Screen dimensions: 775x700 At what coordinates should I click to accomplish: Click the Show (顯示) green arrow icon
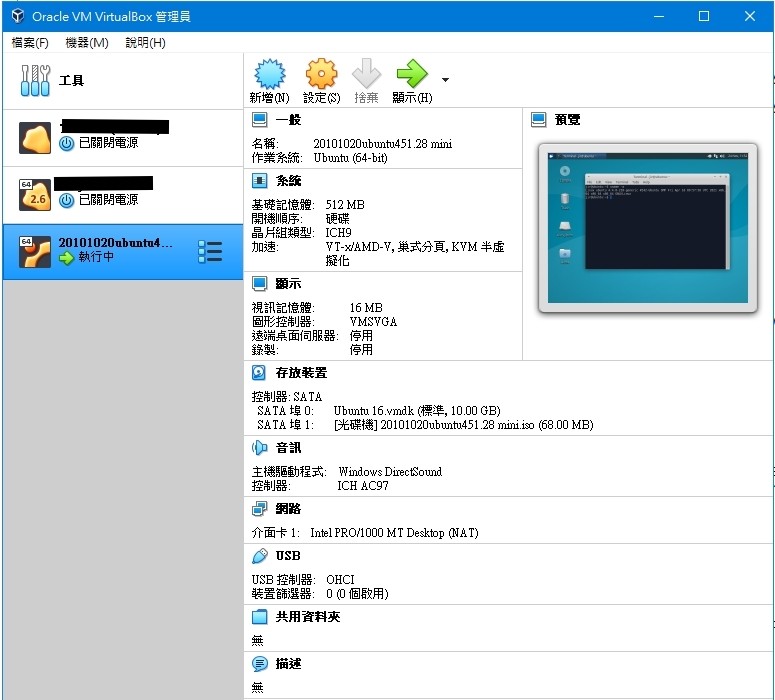(412, 74)
